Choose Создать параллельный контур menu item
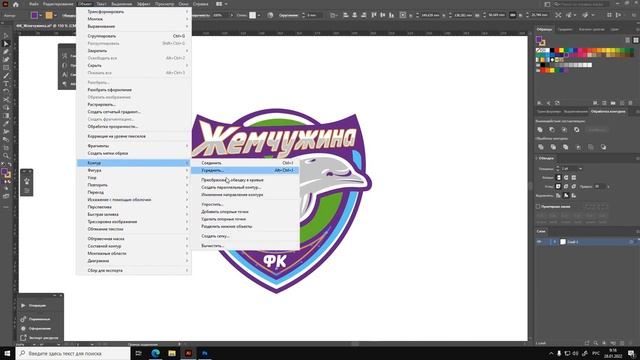The width and height of the screenshot is (640, 360). pos(245,187)
